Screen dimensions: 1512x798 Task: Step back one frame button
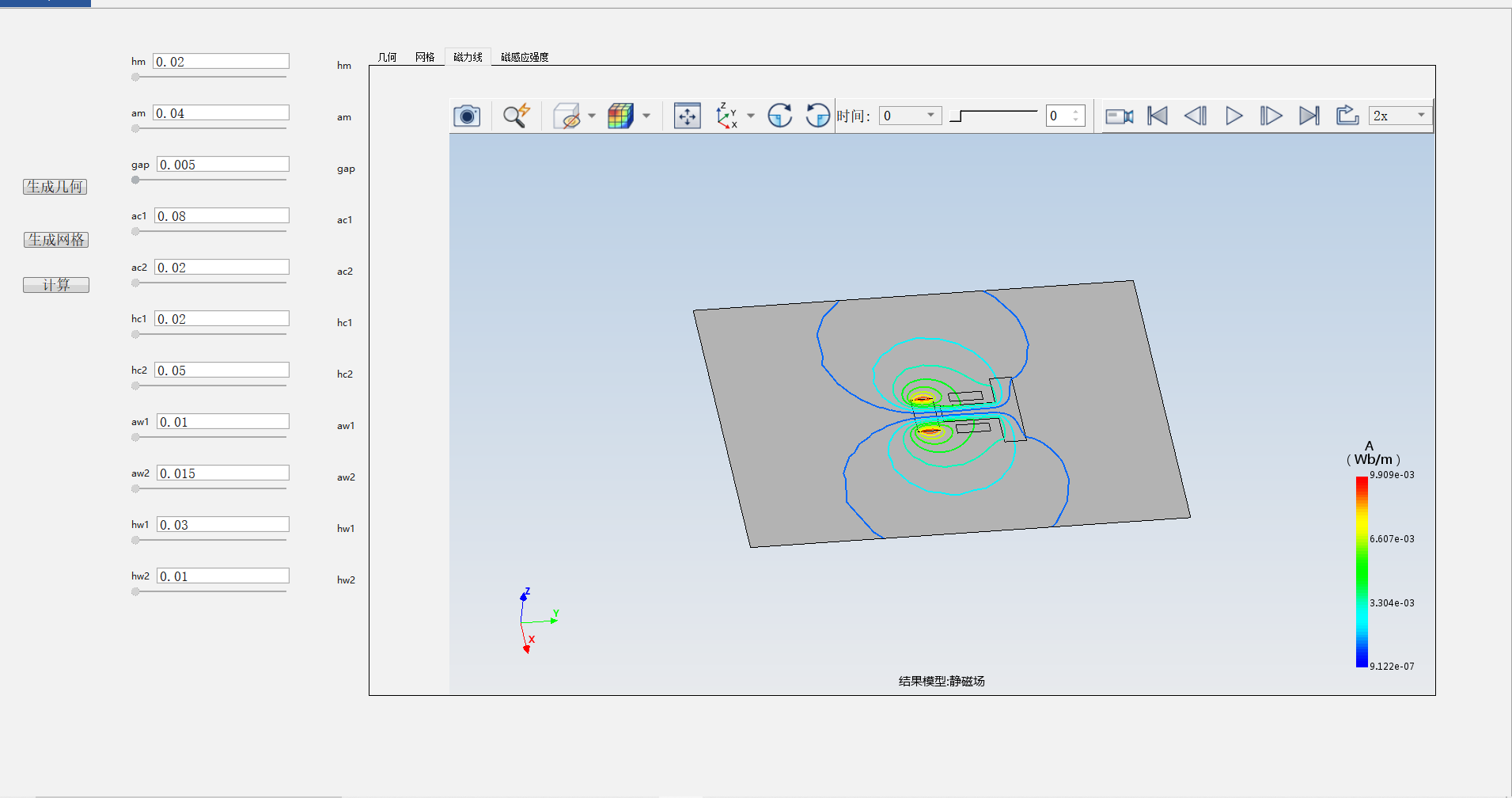tap(1196, 116)
